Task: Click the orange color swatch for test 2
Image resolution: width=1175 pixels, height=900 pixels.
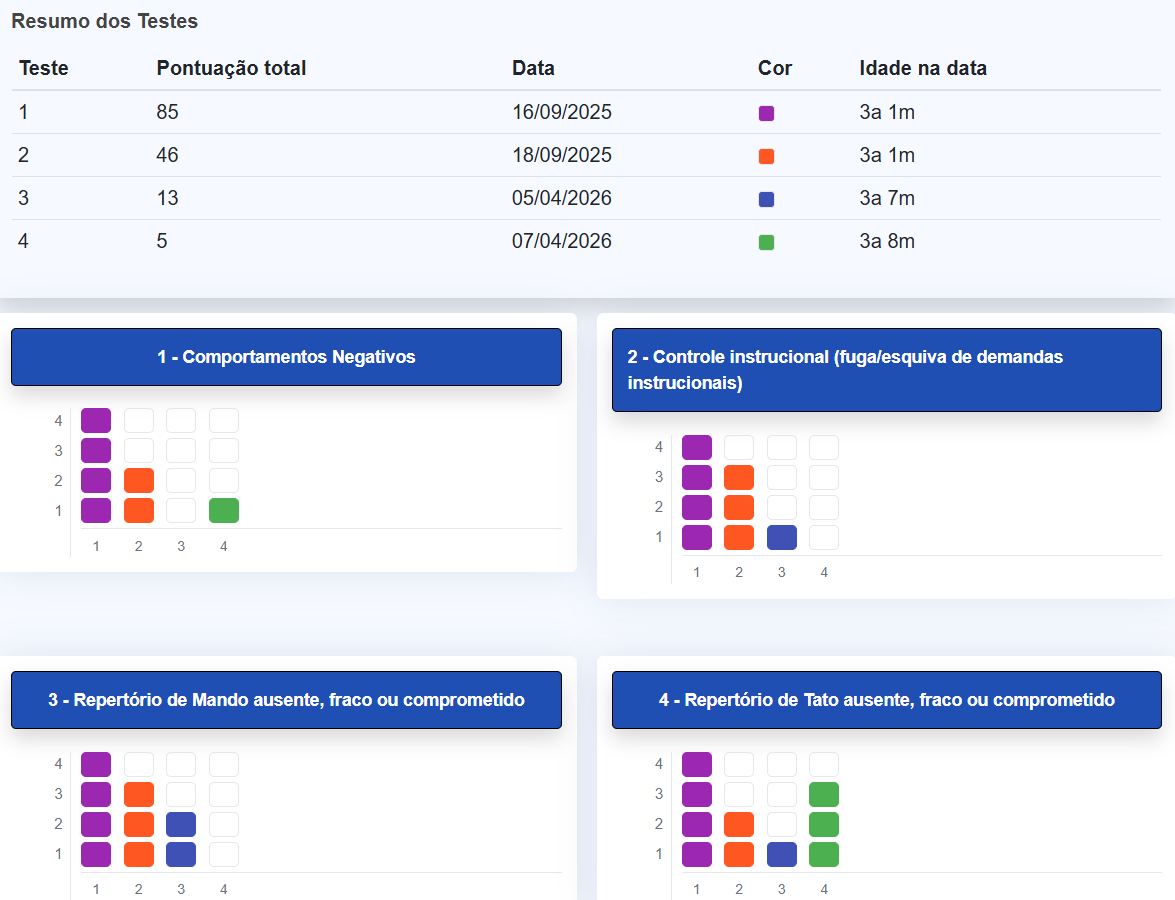Action: click(x=766, y=156)
